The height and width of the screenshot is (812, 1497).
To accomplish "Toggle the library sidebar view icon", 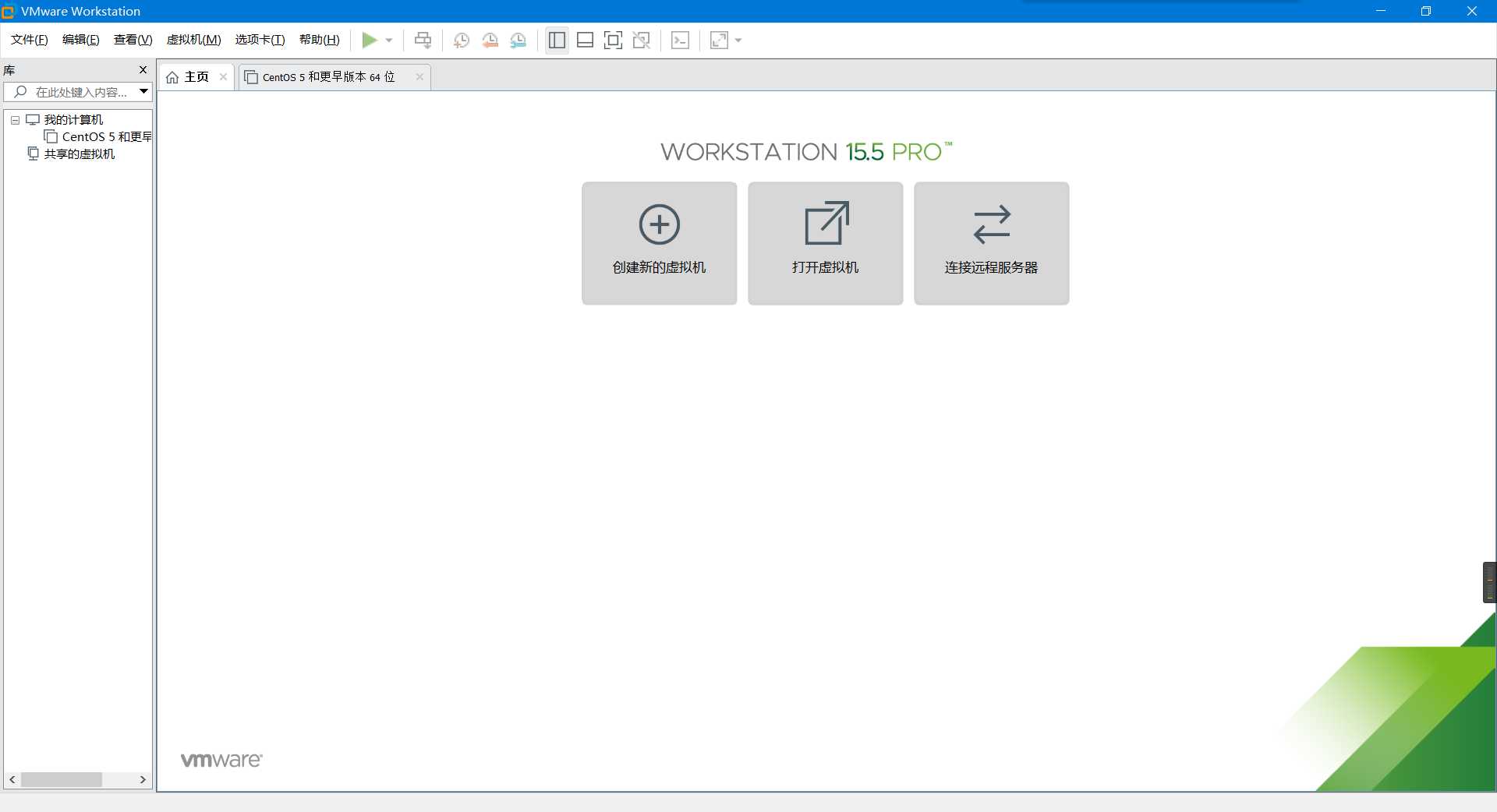I will click(557, 40).
